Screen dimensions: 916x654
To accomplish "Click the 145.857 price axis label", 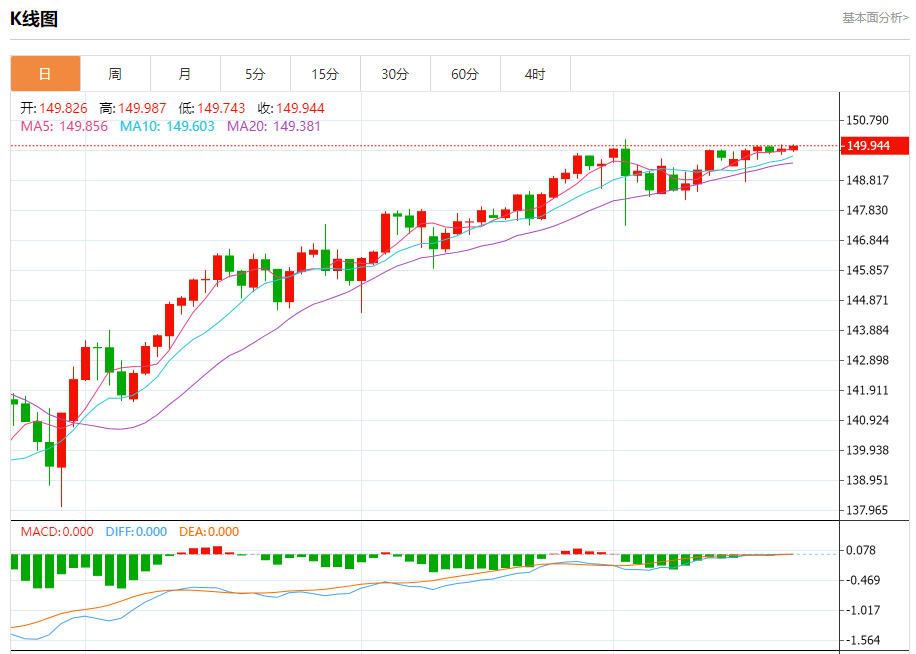I will pyautogui.click(x=868, y=270).
